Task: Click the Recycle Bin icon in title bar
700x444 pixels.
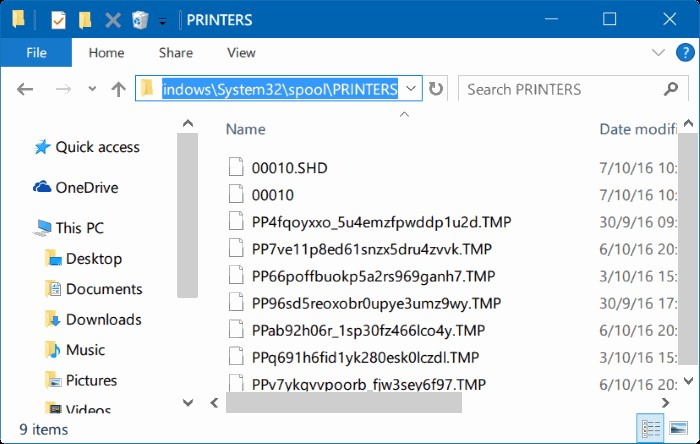Action: tap(140, 19)
